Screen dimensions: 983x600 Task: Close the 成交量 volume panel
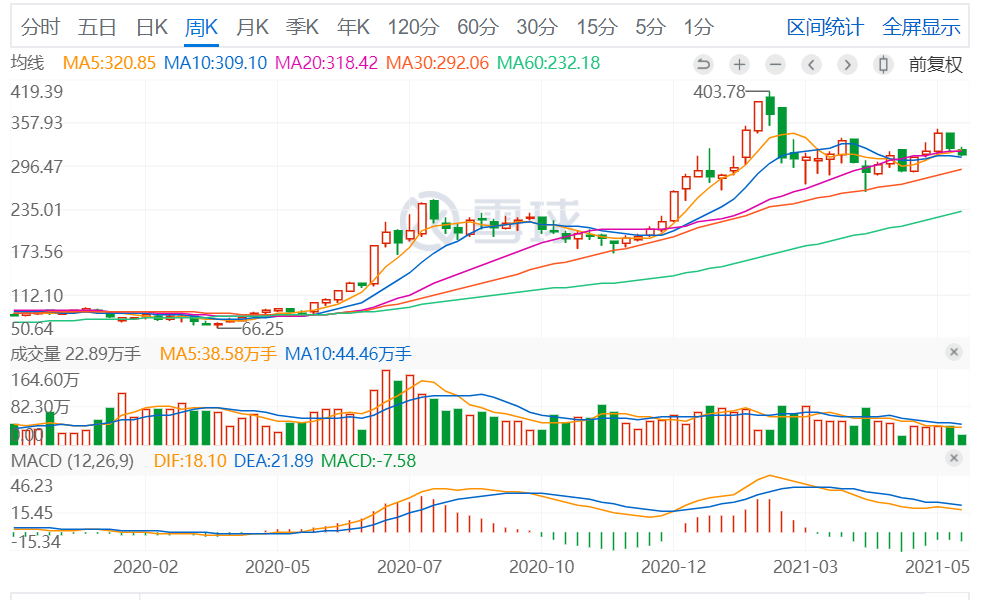[954, 352]
